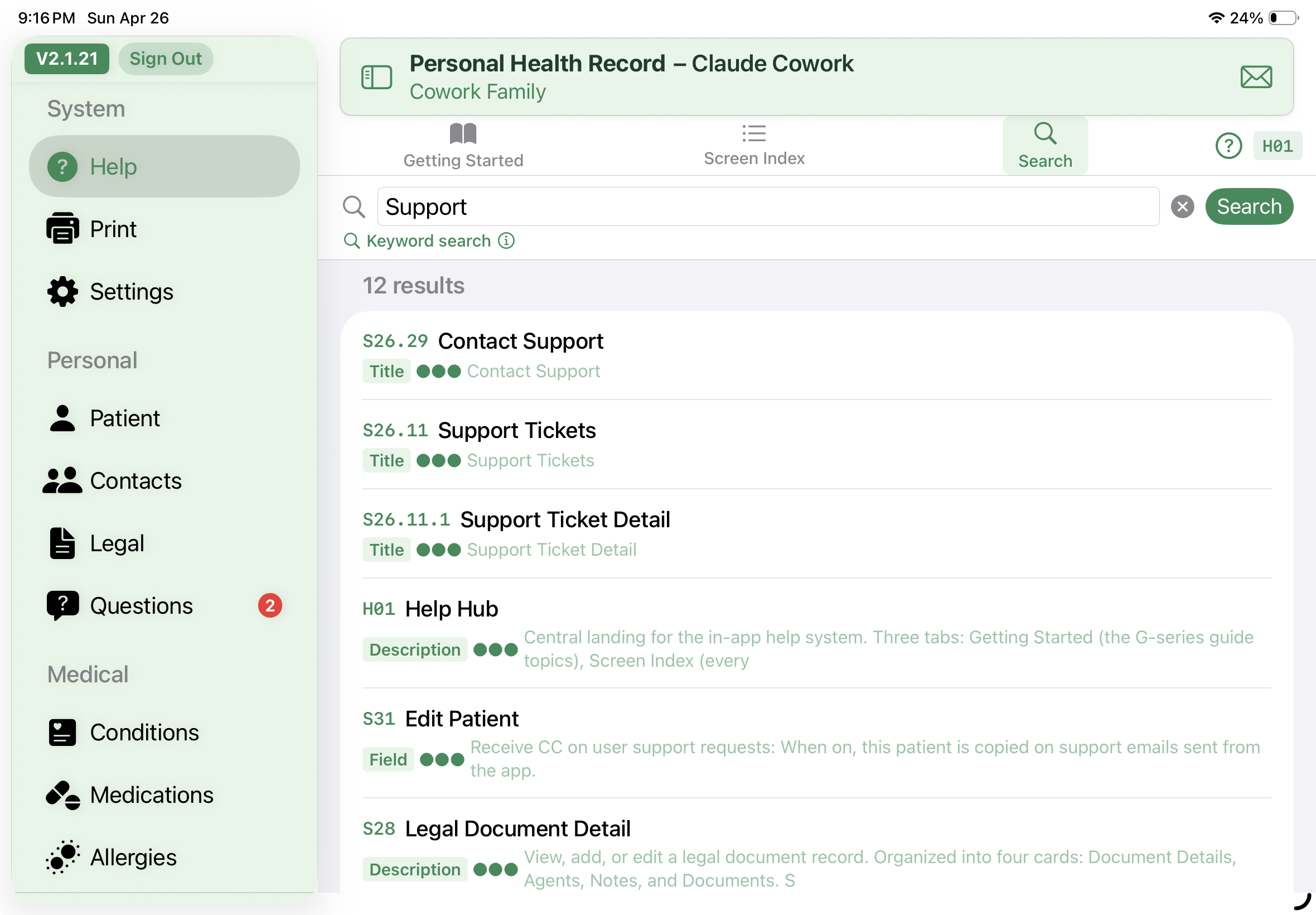
Task: Open Allergies in the sidebar
Action: [x=164, y=857]
